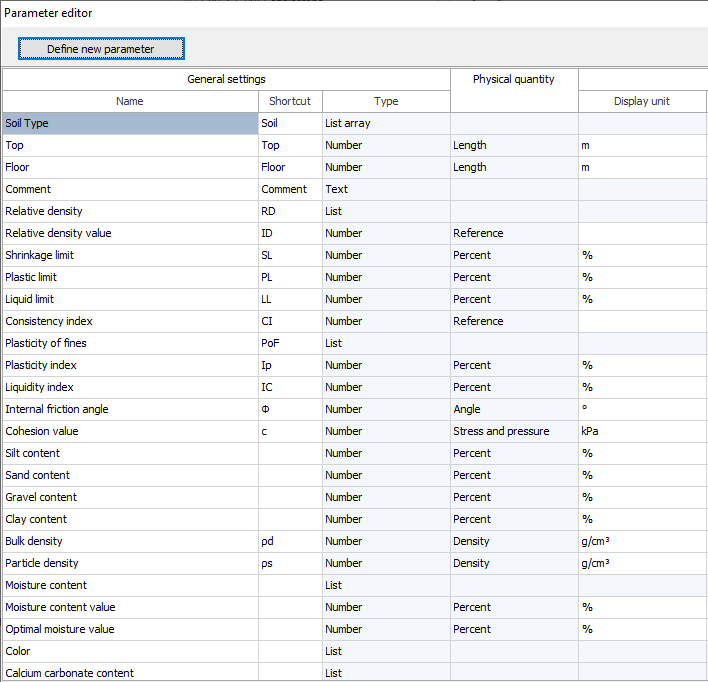Click the Angle physical quantity cell
708x682 pixels.
click(x=514, y=409)
